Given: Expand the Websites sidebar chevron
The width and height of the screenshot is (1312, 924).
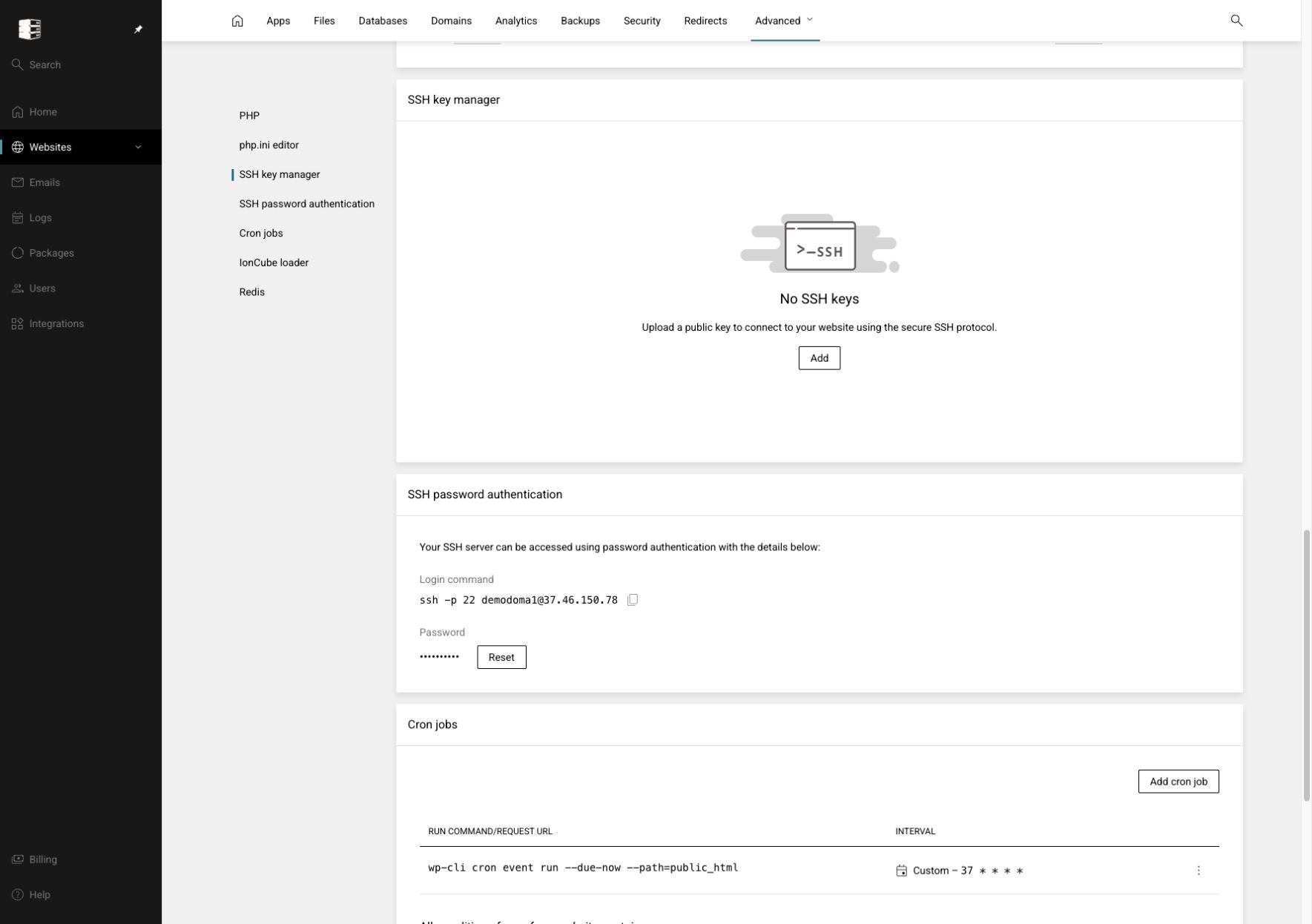Looking at the screenshot, I should pos(138,147).
